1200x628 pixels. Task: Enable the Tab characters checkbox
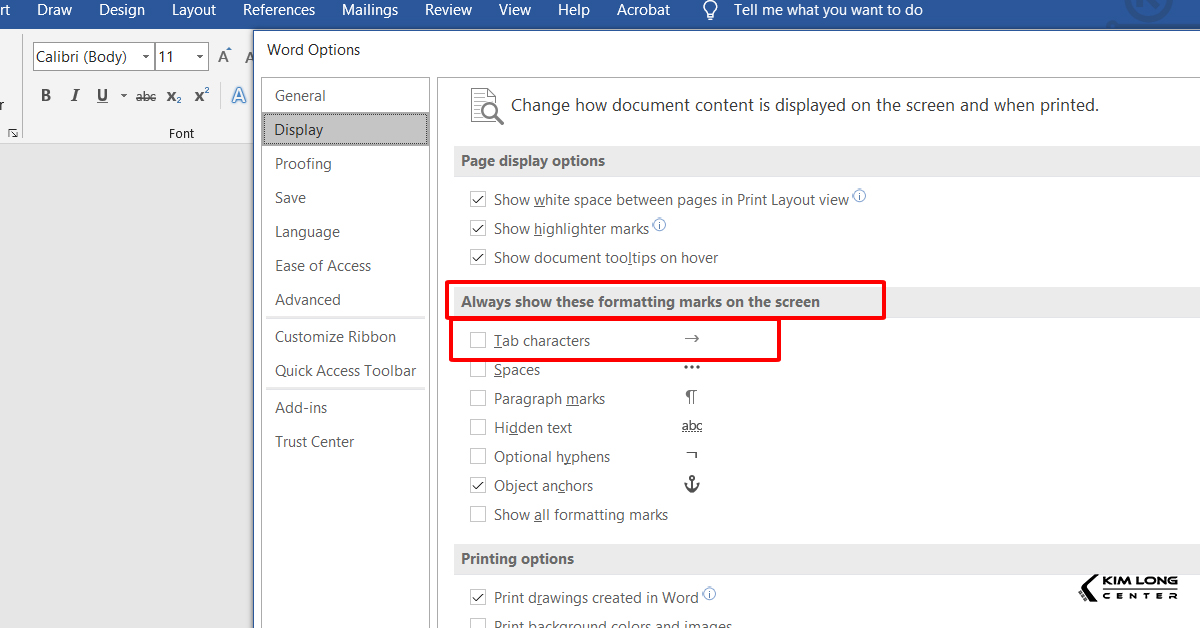(478, 341)
